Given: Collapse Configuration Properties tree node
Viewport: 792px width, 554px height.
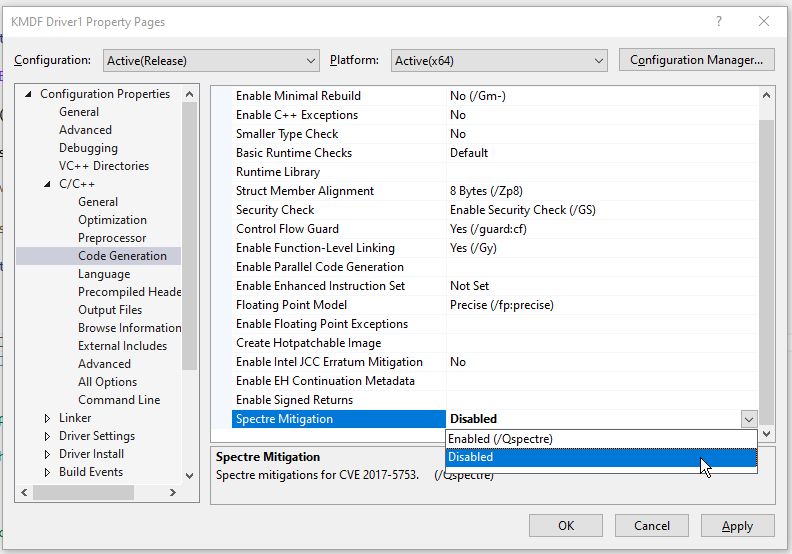Looking at the screenshot, I should 28,94.
